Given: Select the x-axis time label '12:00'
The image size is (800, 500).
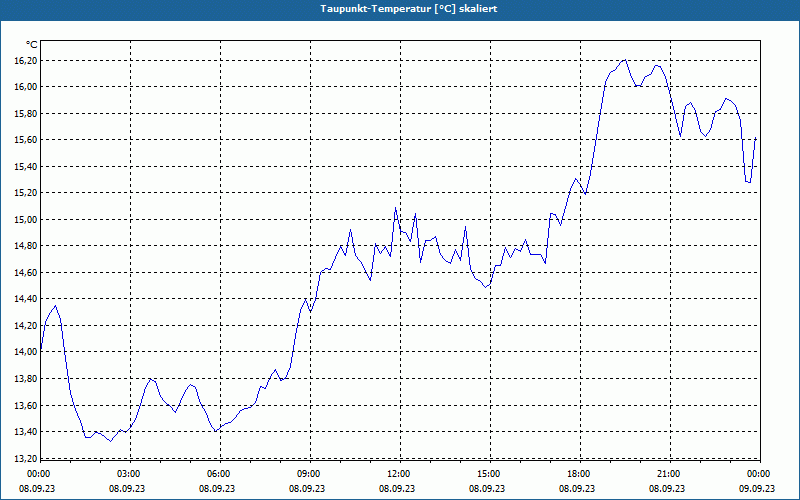Looking at the screenshot, I should tap(399, 474).
